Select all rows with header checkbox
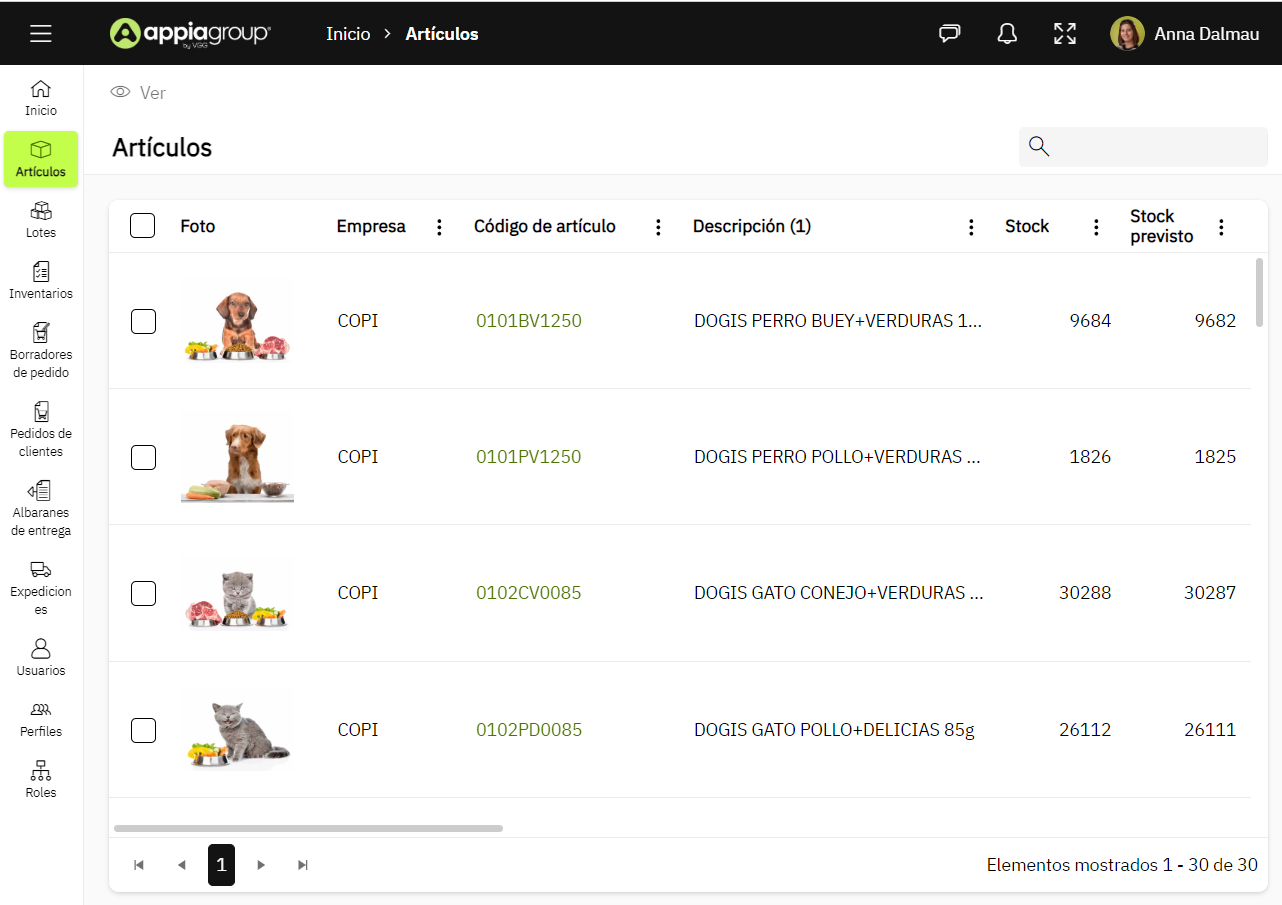This screenshot has width=1282, height=905. [143, 226]
